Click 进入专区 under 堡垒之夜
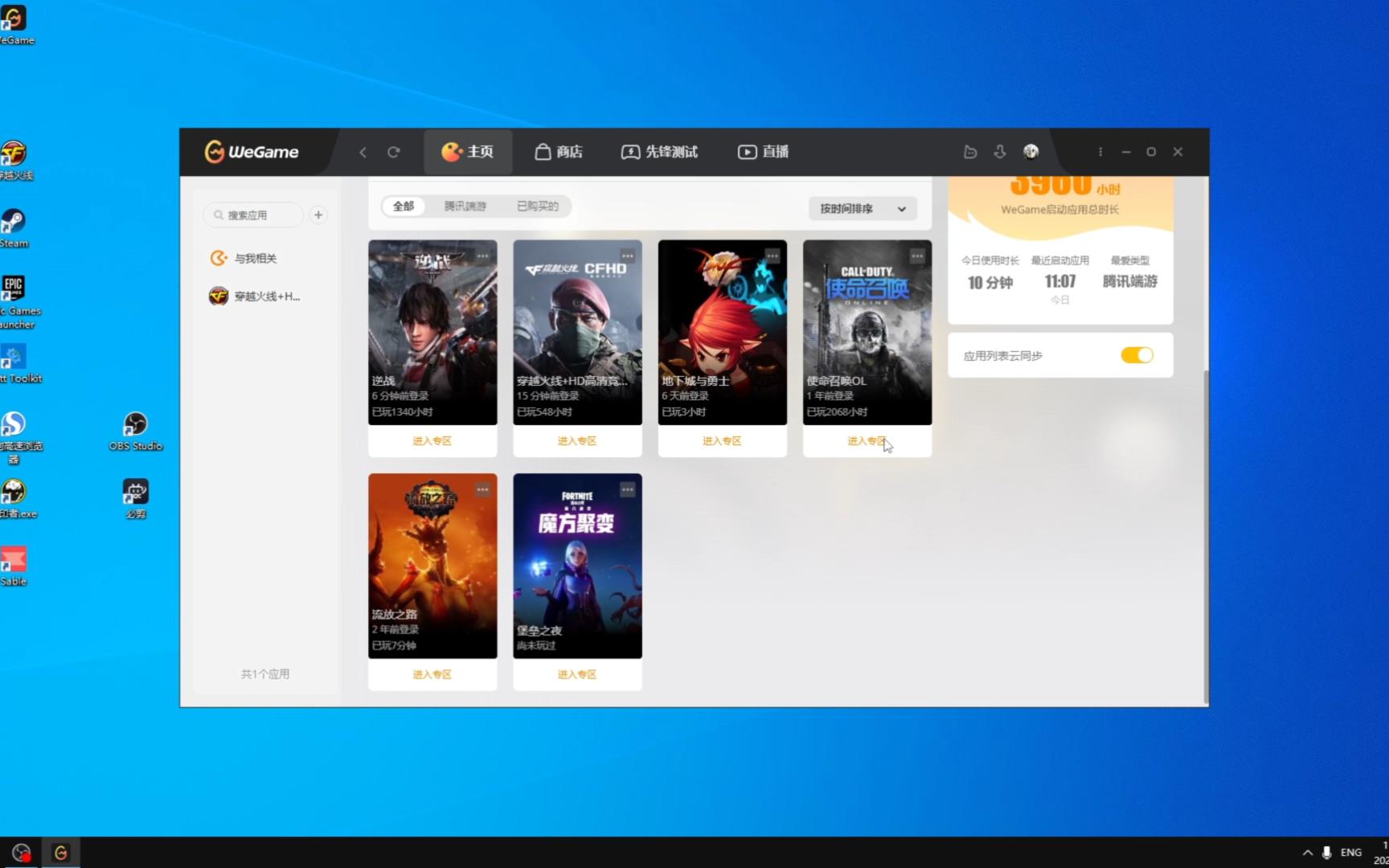Image resolution: width=1389 pixels, height=868 pixels. (577, 675)
